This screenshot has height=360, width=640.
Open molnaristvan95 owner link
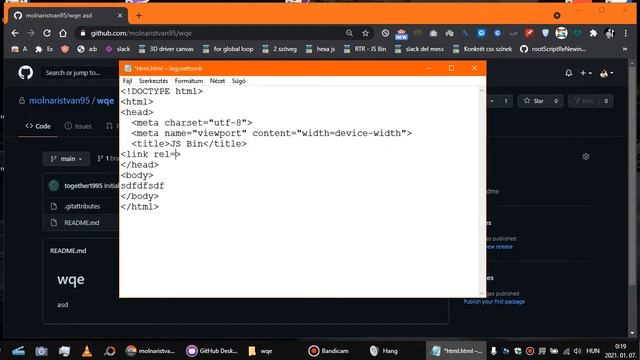click(59, 100)
